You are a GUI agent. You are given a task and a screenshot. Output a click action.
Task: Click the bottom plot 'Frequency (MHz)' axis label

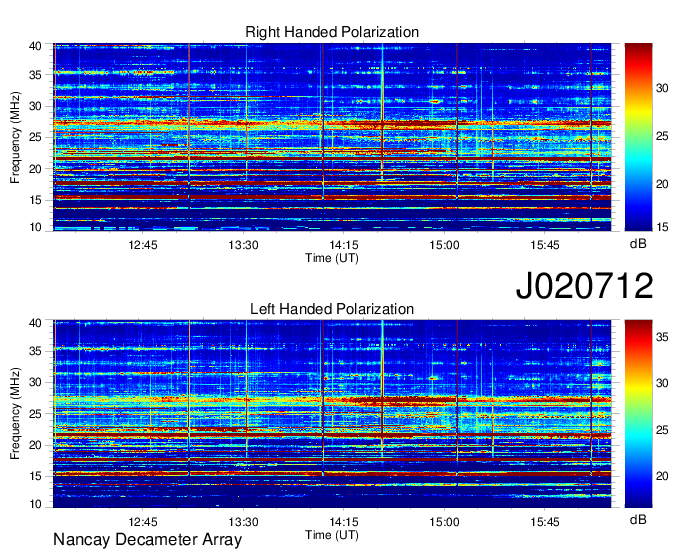coord(15,414)
